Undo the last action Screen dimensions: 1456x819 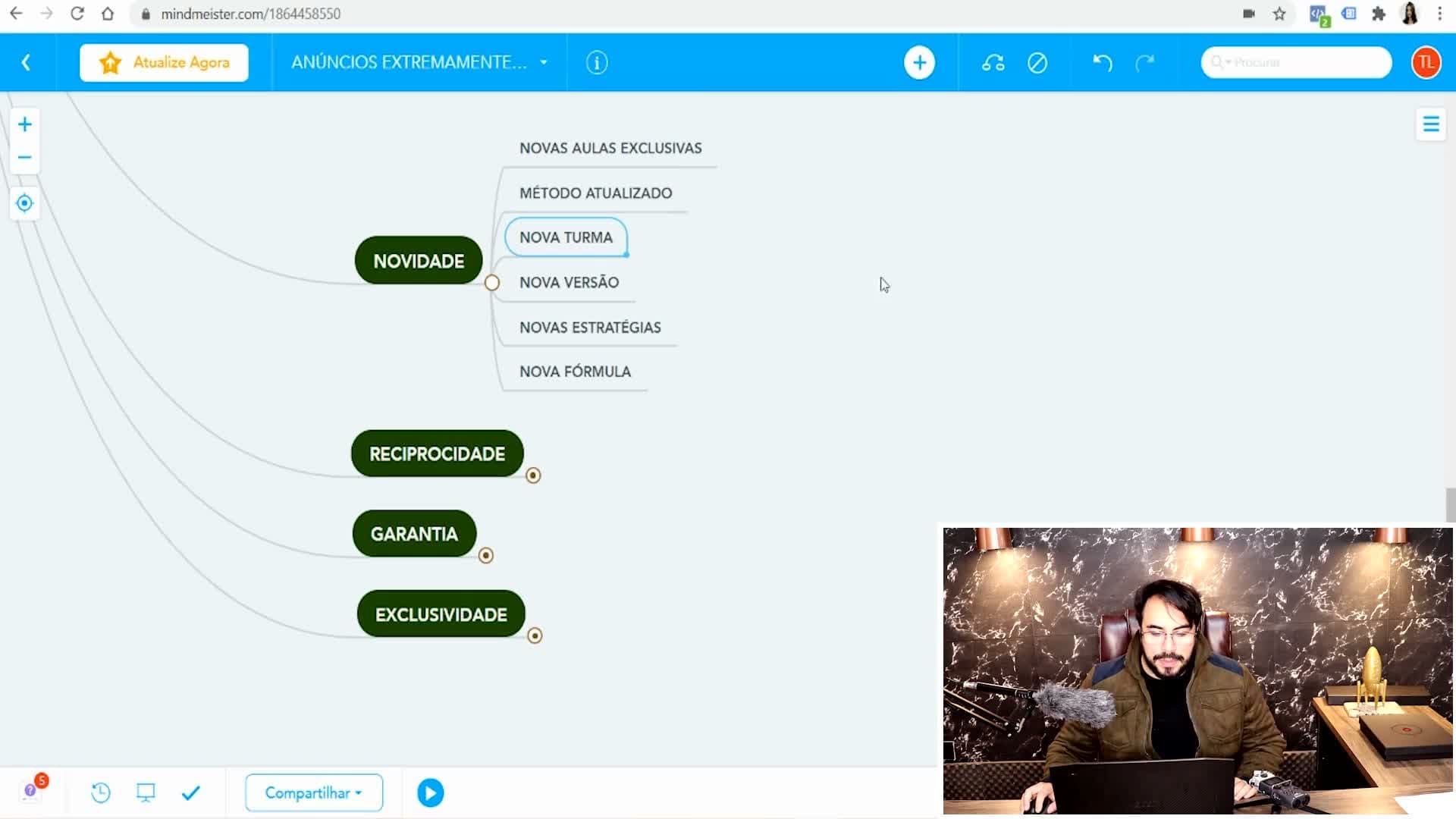pyautogui.click(x=1102, y=62)
